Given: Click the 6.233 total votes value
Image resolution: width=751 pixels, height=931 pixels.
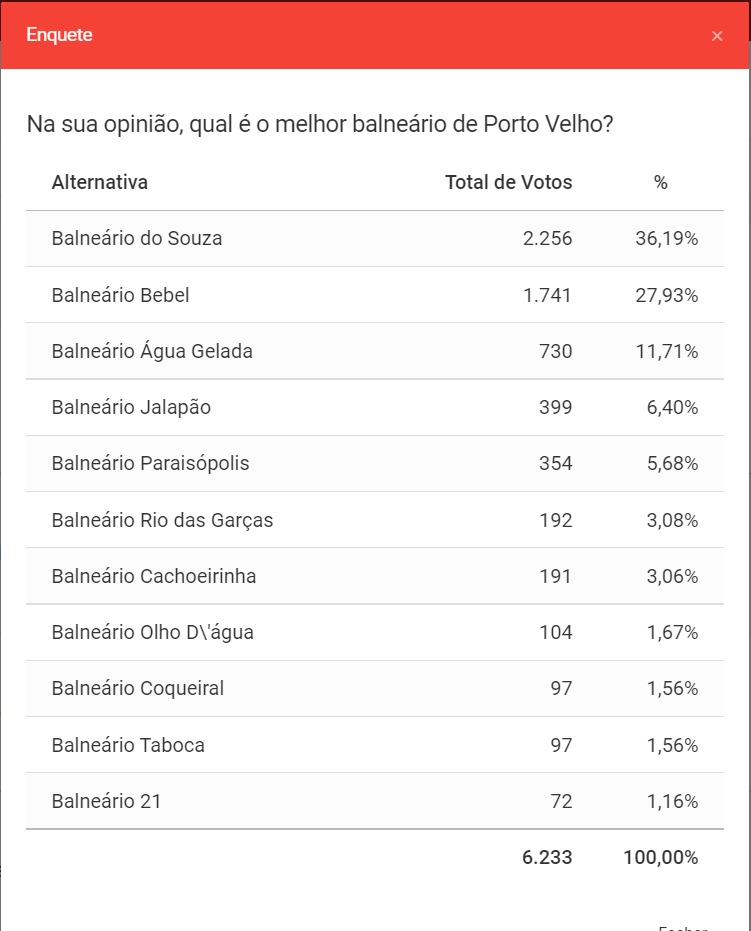Looking at the screenshot, I should (547, 857).
